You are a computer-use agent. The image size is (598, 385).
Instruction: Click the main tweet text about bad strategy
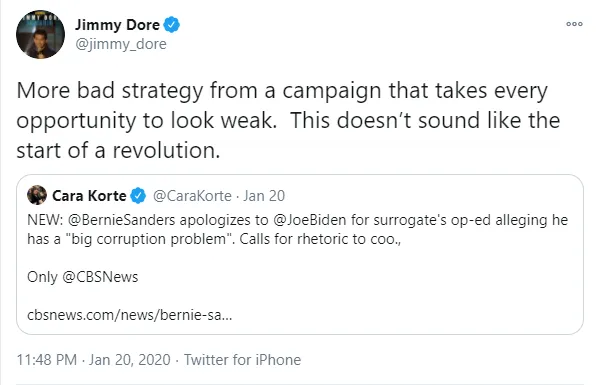coord(288,121)
